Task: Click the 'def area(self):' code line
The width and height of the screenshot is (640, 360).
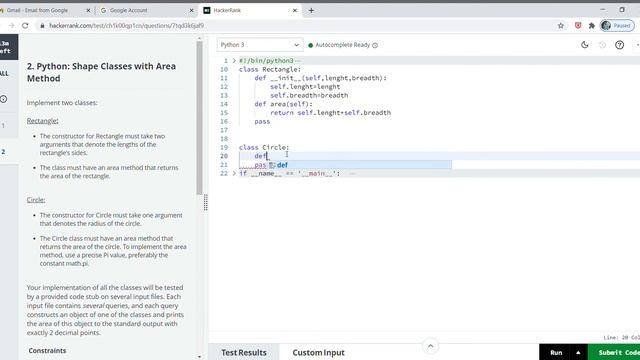Action: coord(283,104)
